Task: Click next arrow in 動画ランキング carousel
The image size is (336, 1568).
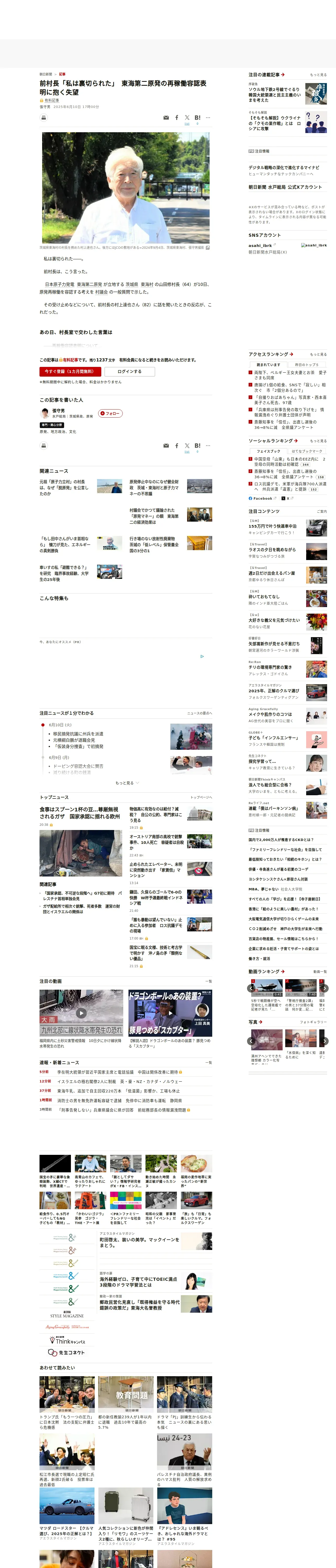Action: [324, 989]
